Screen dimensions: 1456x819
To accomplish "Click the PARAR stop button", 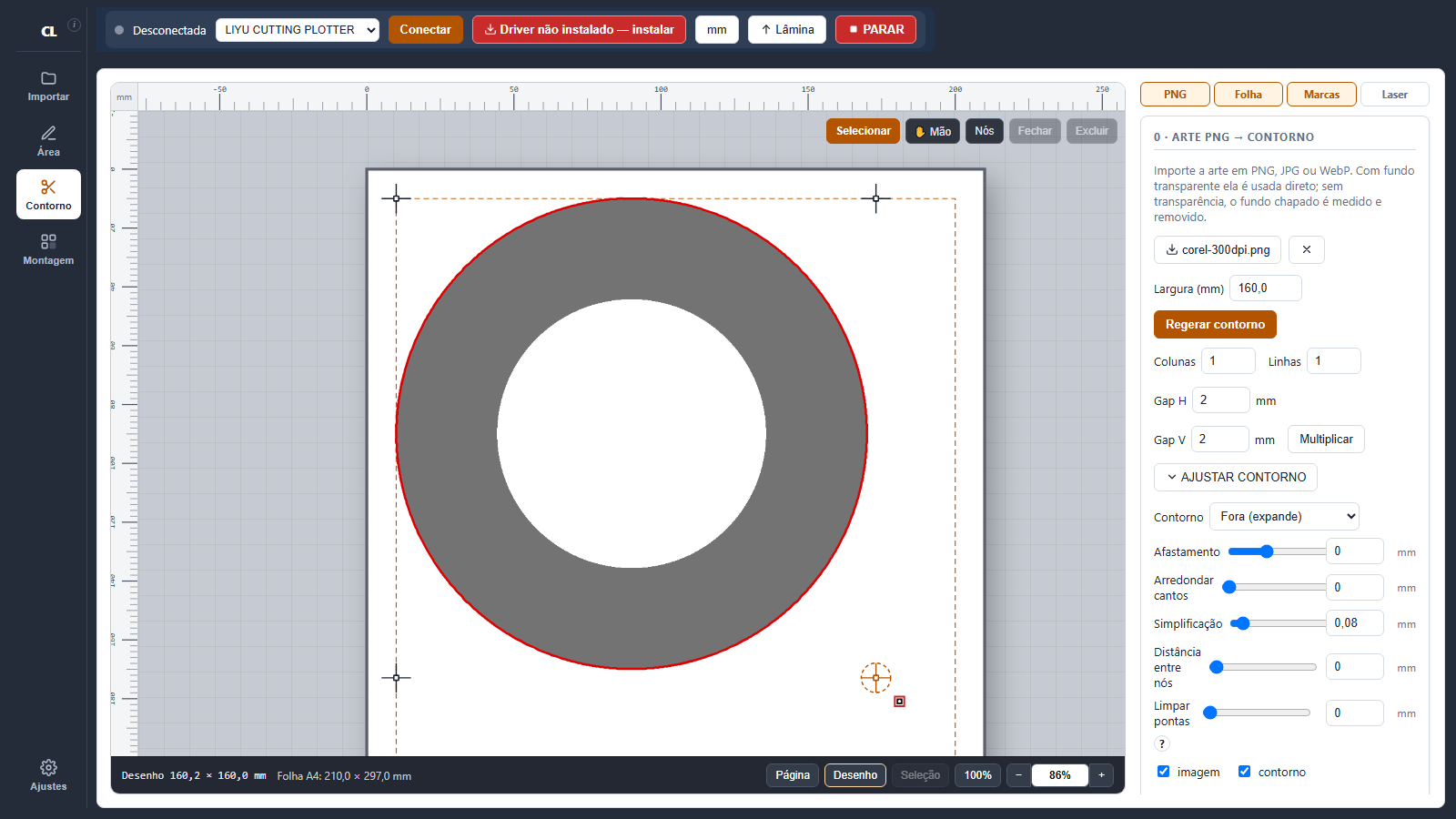I will (875, 29).
